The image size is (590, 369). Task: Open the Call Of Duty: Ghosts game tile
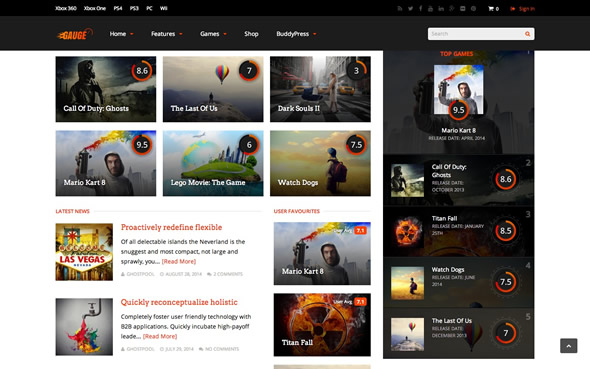tap(106, 89)
